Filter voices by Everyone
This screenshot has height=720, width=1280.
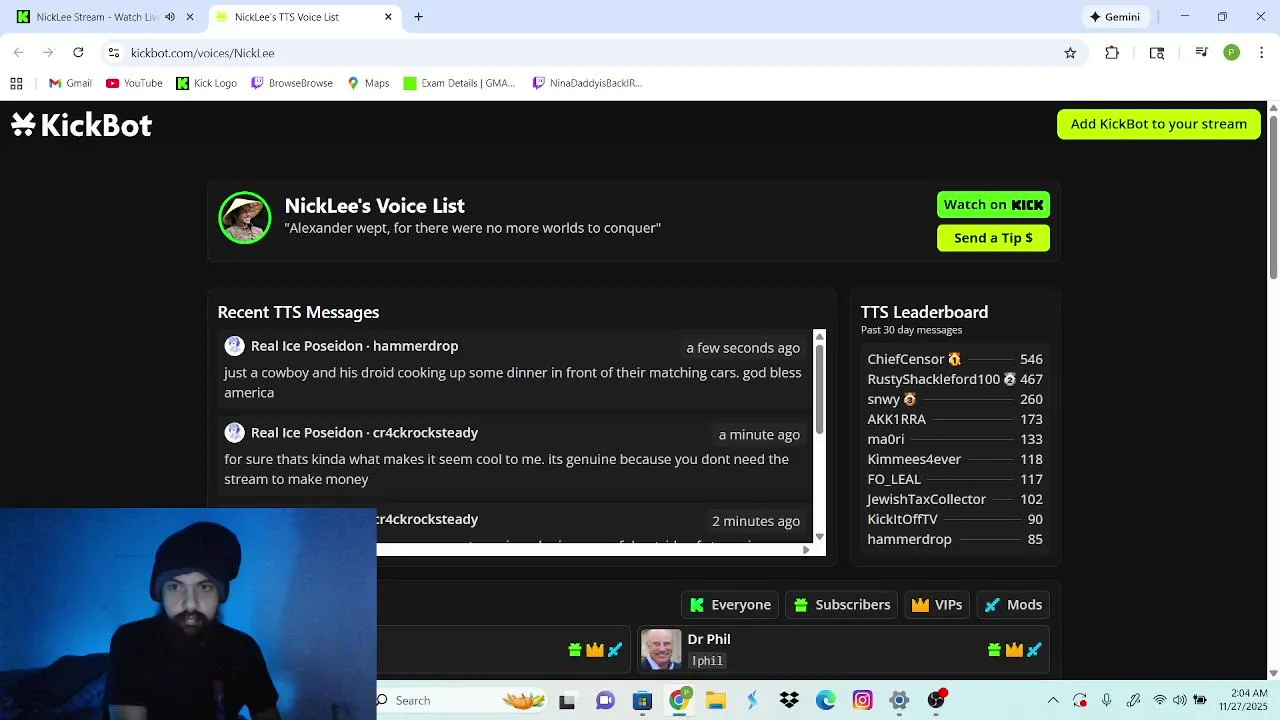pyautogui.click(x=731, y=605)
